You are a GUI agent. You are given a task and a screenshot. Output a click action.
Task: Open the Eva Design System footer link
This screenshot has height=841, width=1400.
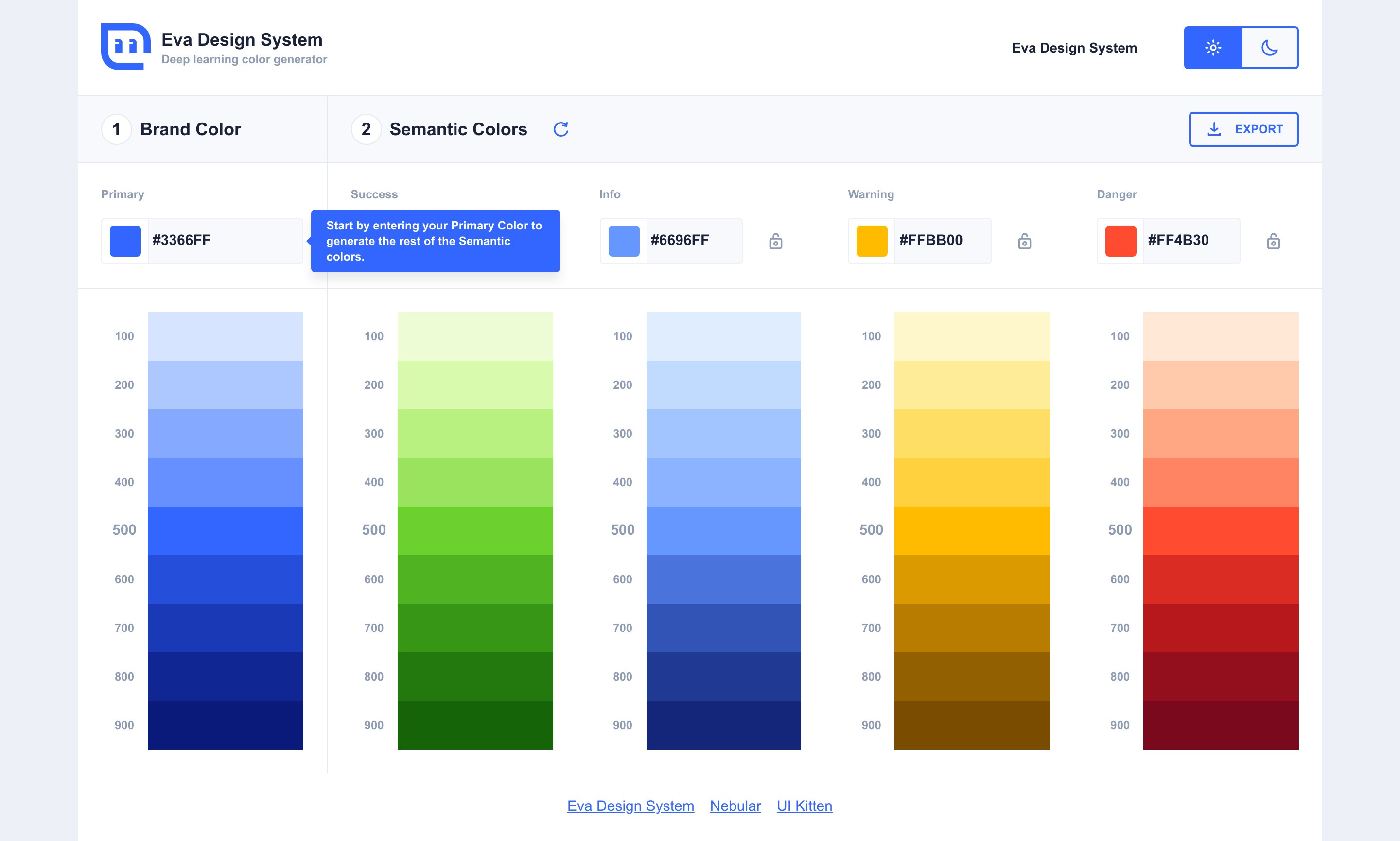(630, 806)
